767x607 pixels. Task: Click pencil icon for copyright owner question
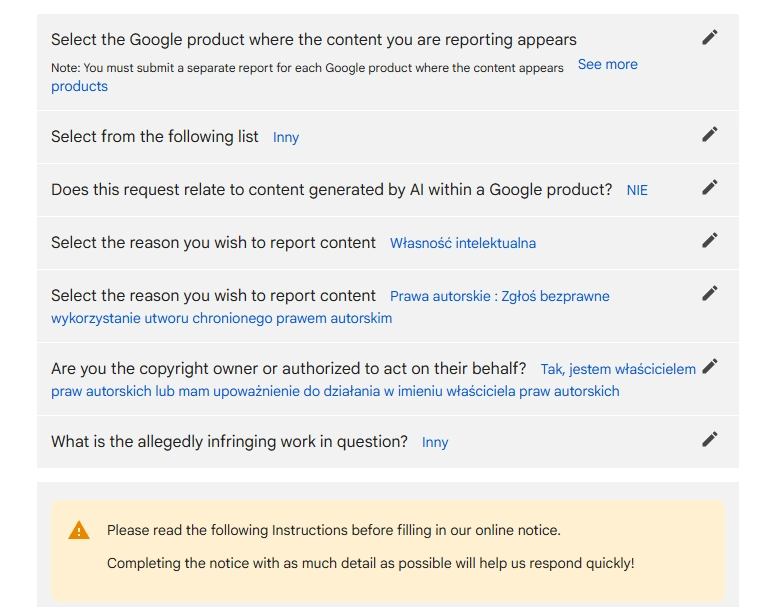pos(710,366)
